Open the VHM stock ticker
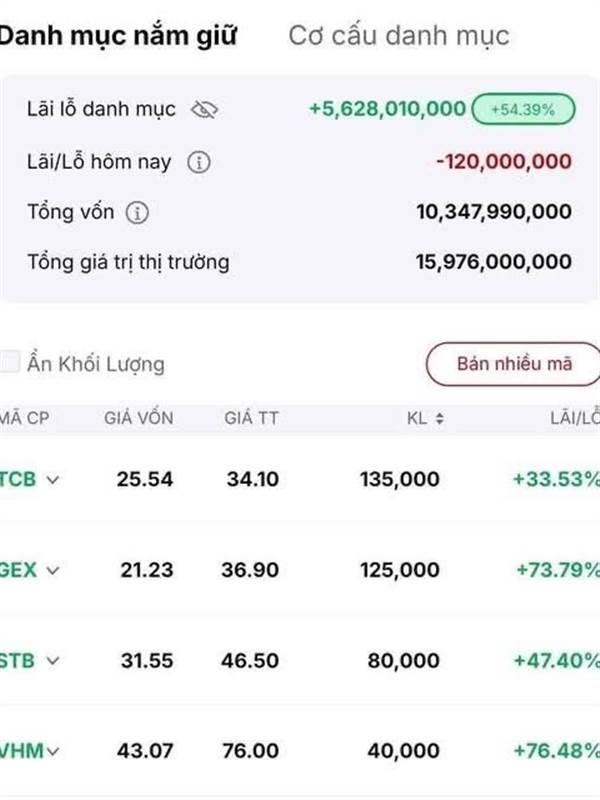Viewport: 600px width, 800px height. (x=20, y=751)
